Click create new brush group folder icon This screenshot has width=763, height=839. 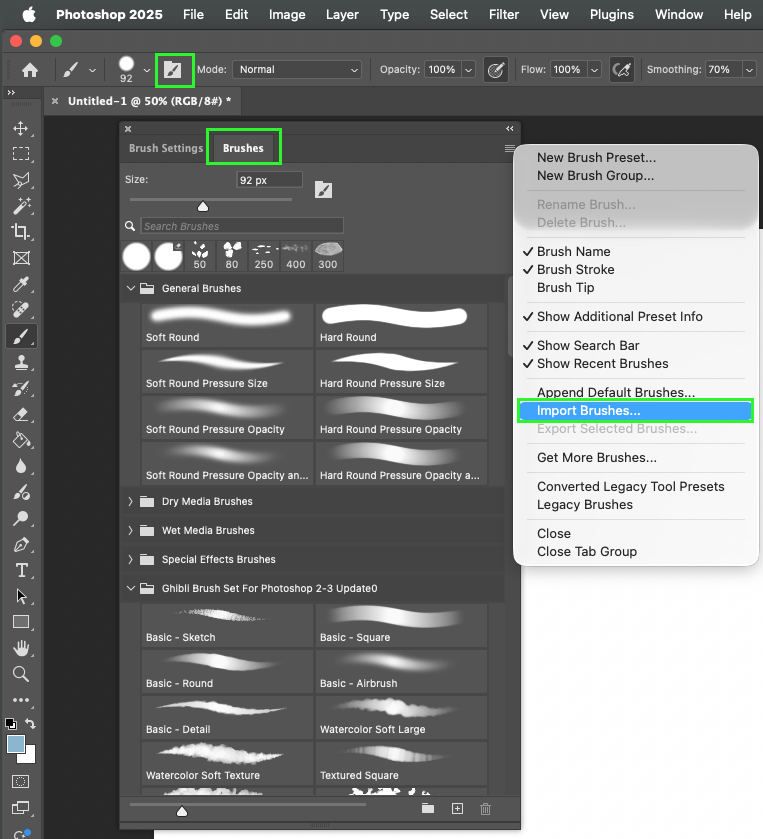point(428,809)
